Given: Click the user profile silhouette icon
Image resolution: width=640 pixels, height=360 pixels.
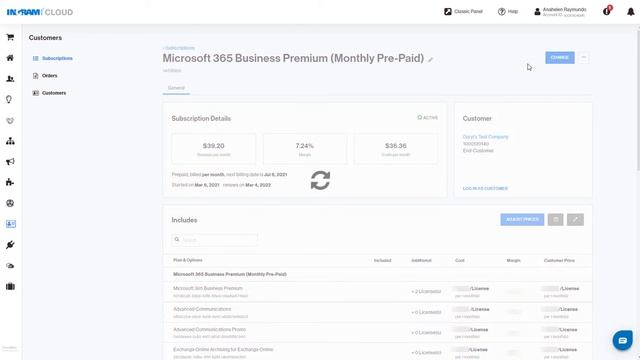Looking at the screenshot, I should [x=537, y=12].
